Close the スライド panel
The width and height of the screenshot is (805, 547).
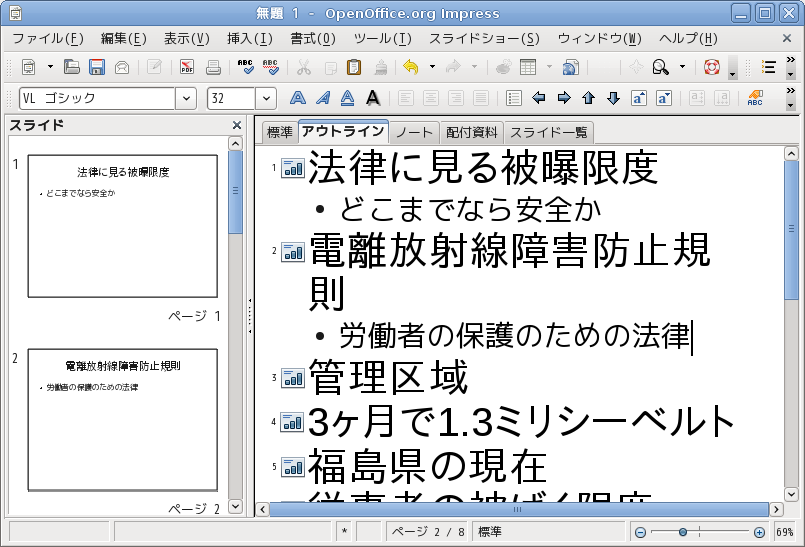coord(237,125)
